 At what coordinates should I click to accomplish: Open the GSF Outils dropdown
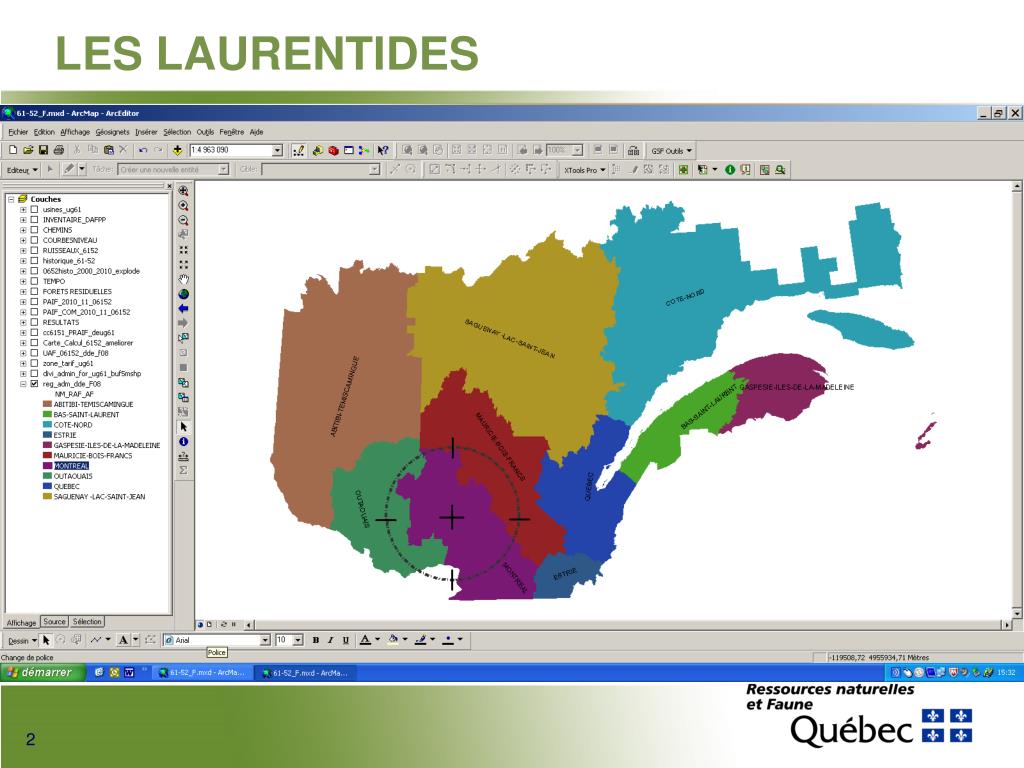pyautogui.click(x=671, y=151)
